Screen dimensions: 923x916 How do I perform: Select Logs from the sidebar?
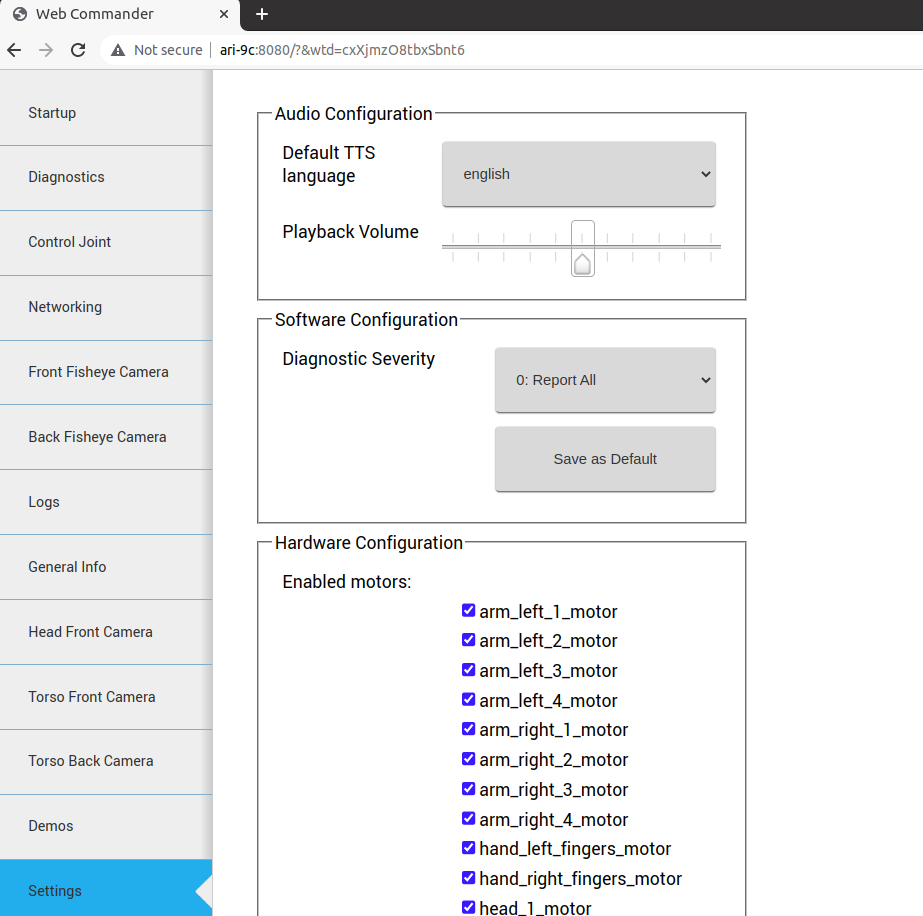[x=44, y=502]
